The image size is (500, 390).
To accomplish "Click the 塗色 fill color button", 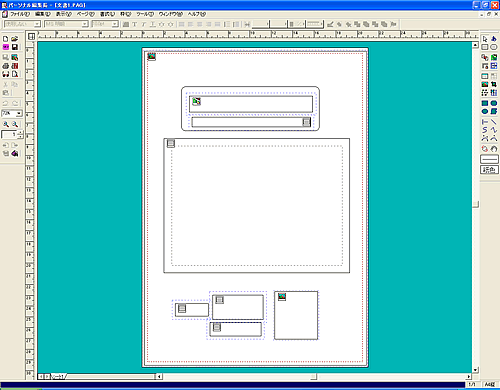I will [x=489, y=170].
